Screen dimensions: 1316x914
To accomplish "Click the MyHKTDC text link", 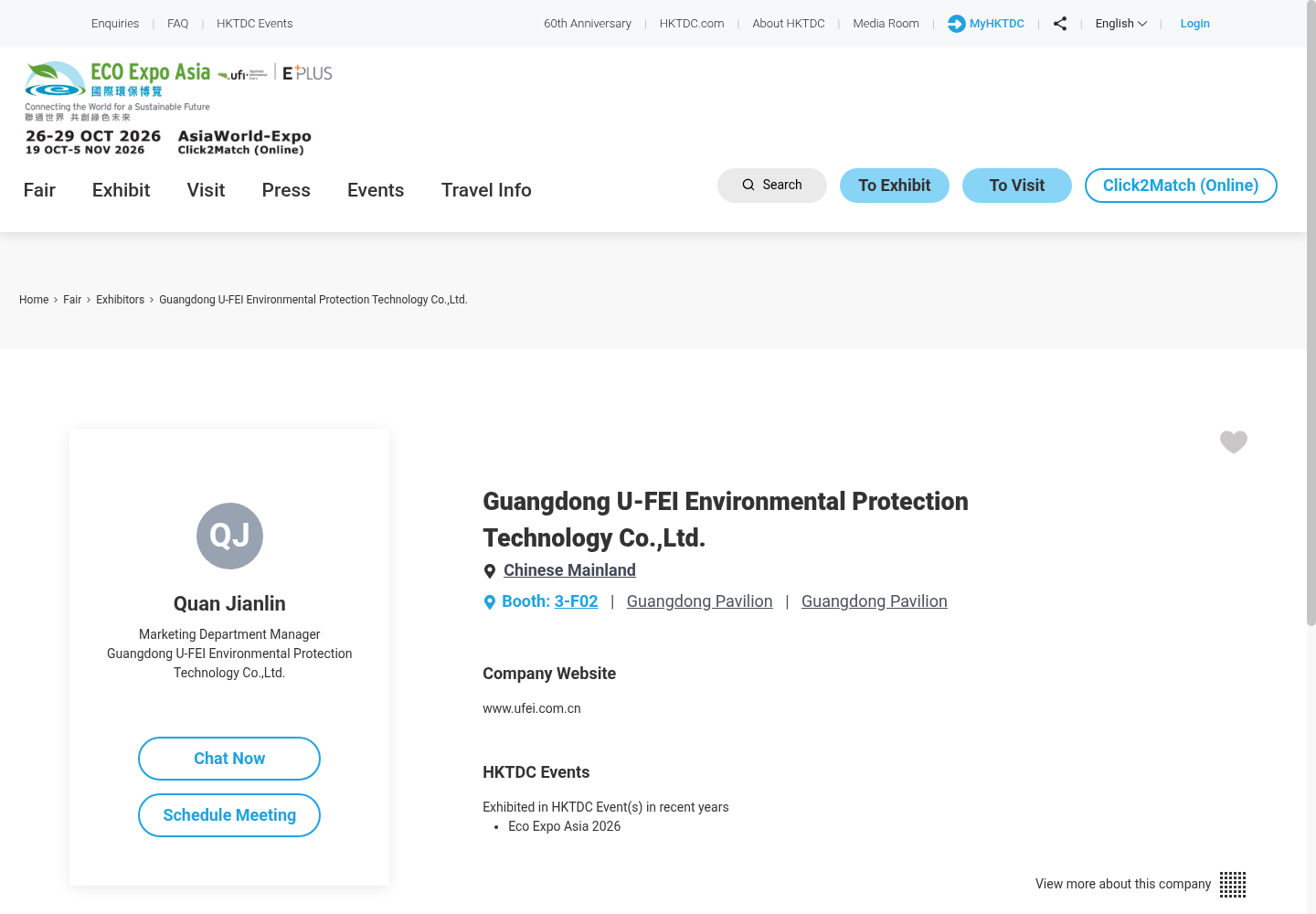I will click(x=997, y=24).
